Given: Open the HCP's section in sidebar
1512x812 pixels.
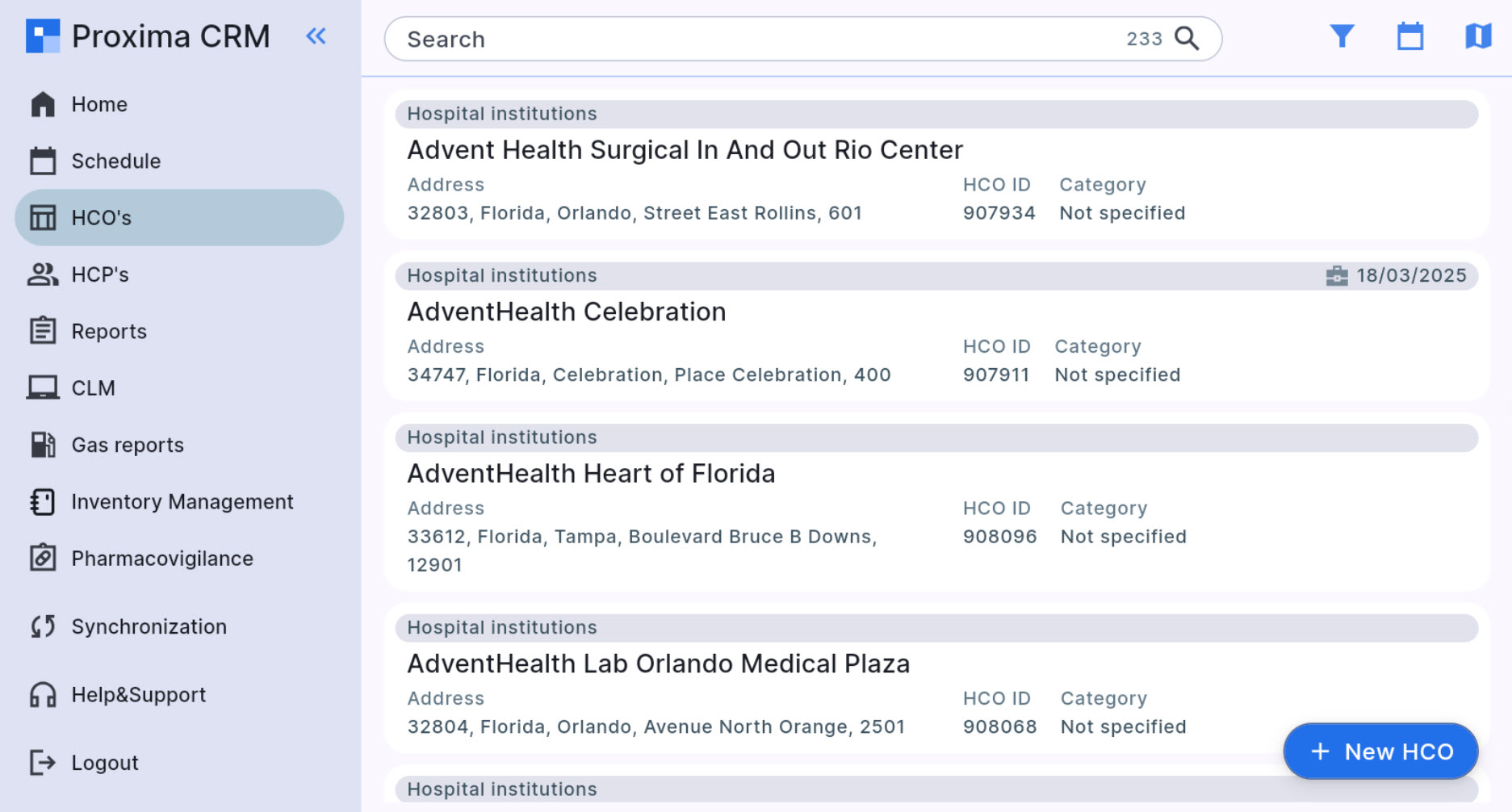Looking at the screenshot, I should pos(100,274).
